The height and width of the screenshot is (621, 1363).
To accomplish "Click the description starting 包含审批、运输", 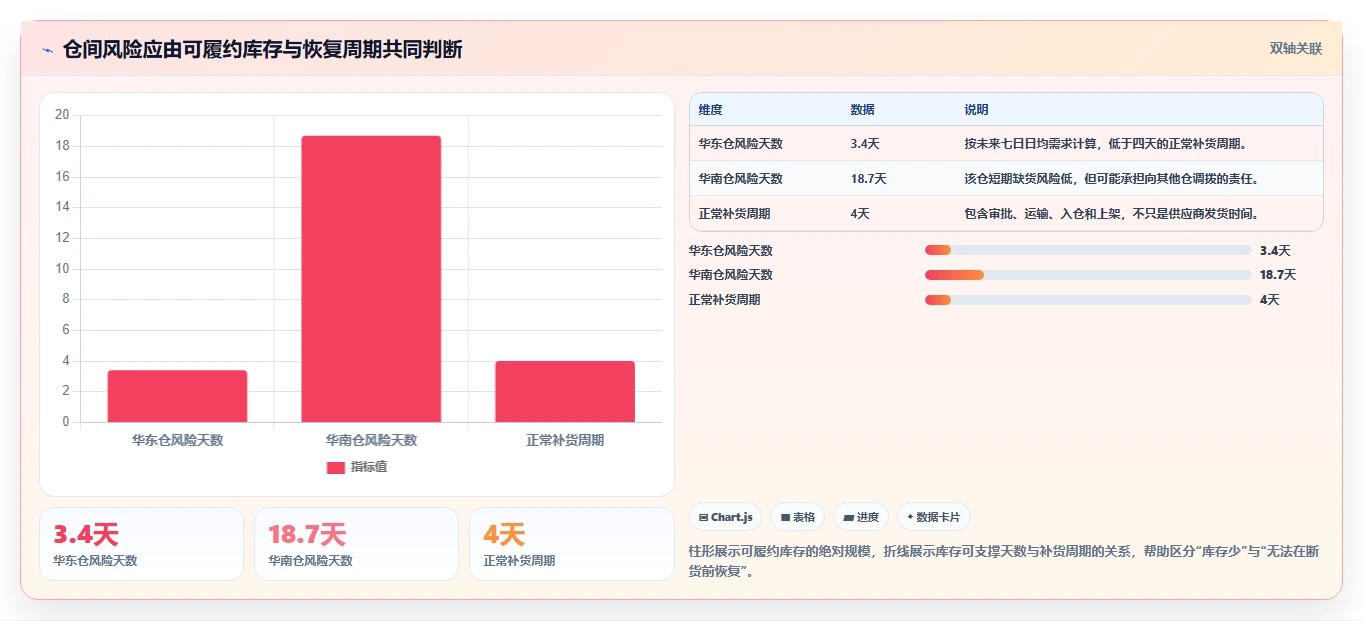I will 1111,214.
